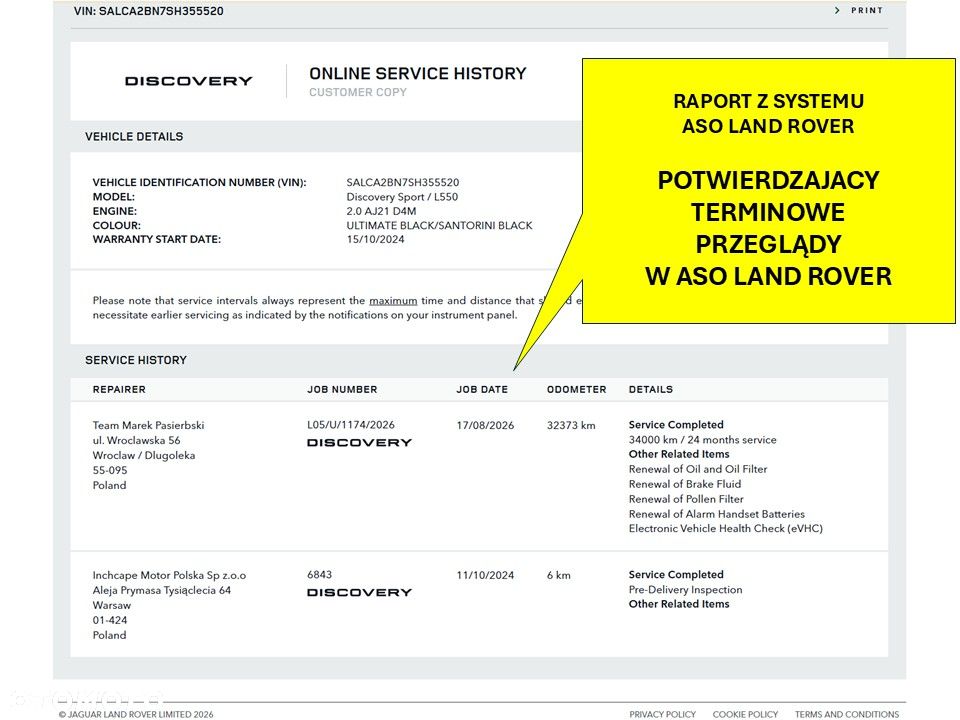Image resolution: width=960 pixels, height=720 pixels.
Task: Select repairer 'Inchcape Motor Polska Sp z.o.o'
Action: (x=170, y=576)
